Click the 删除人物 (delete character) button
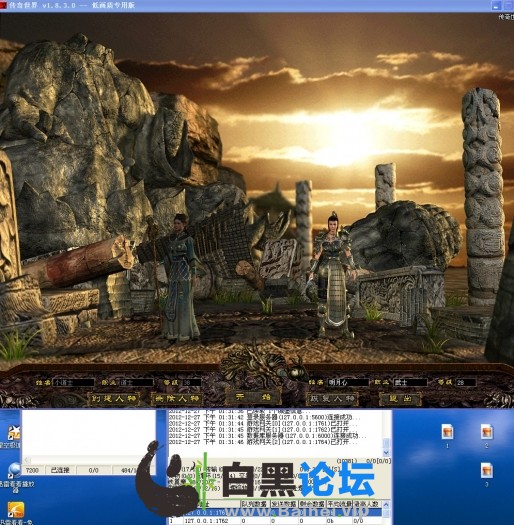The image size is (514, 525). pos(177,399)
